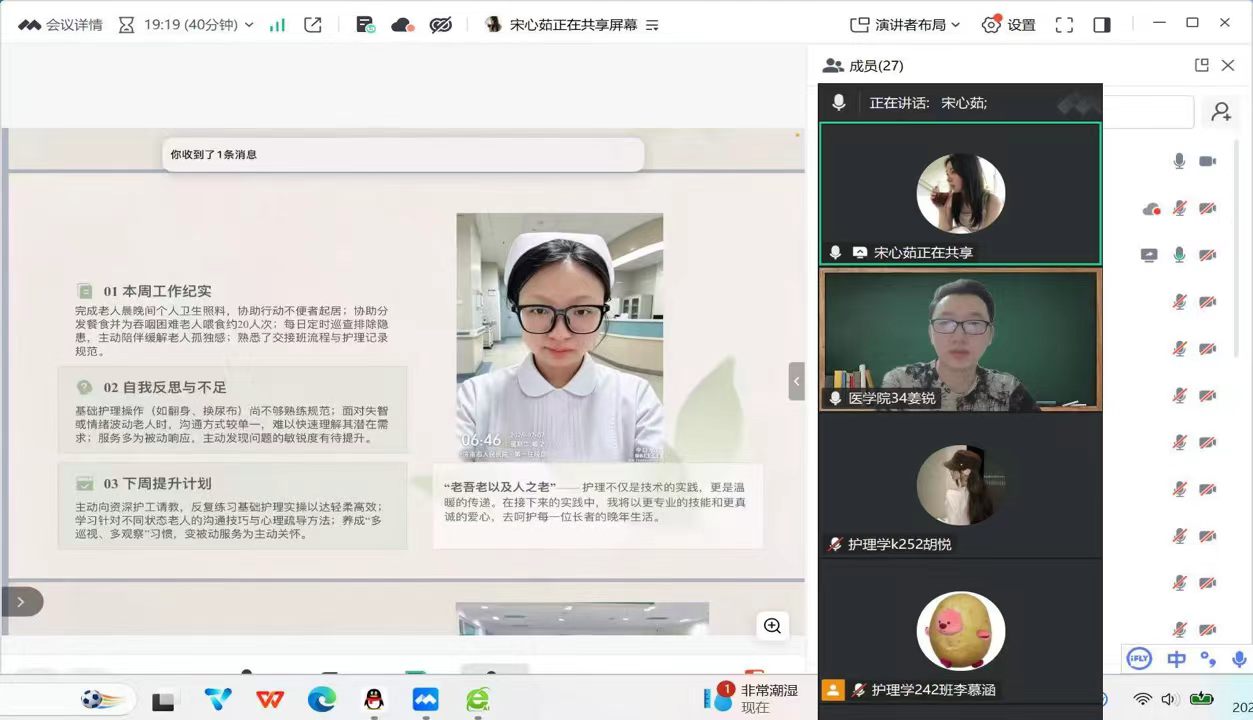This screenshot has height=720, width=1253.
Task: Select 宋心茹 speaker video tile
Action: point(960,194)
